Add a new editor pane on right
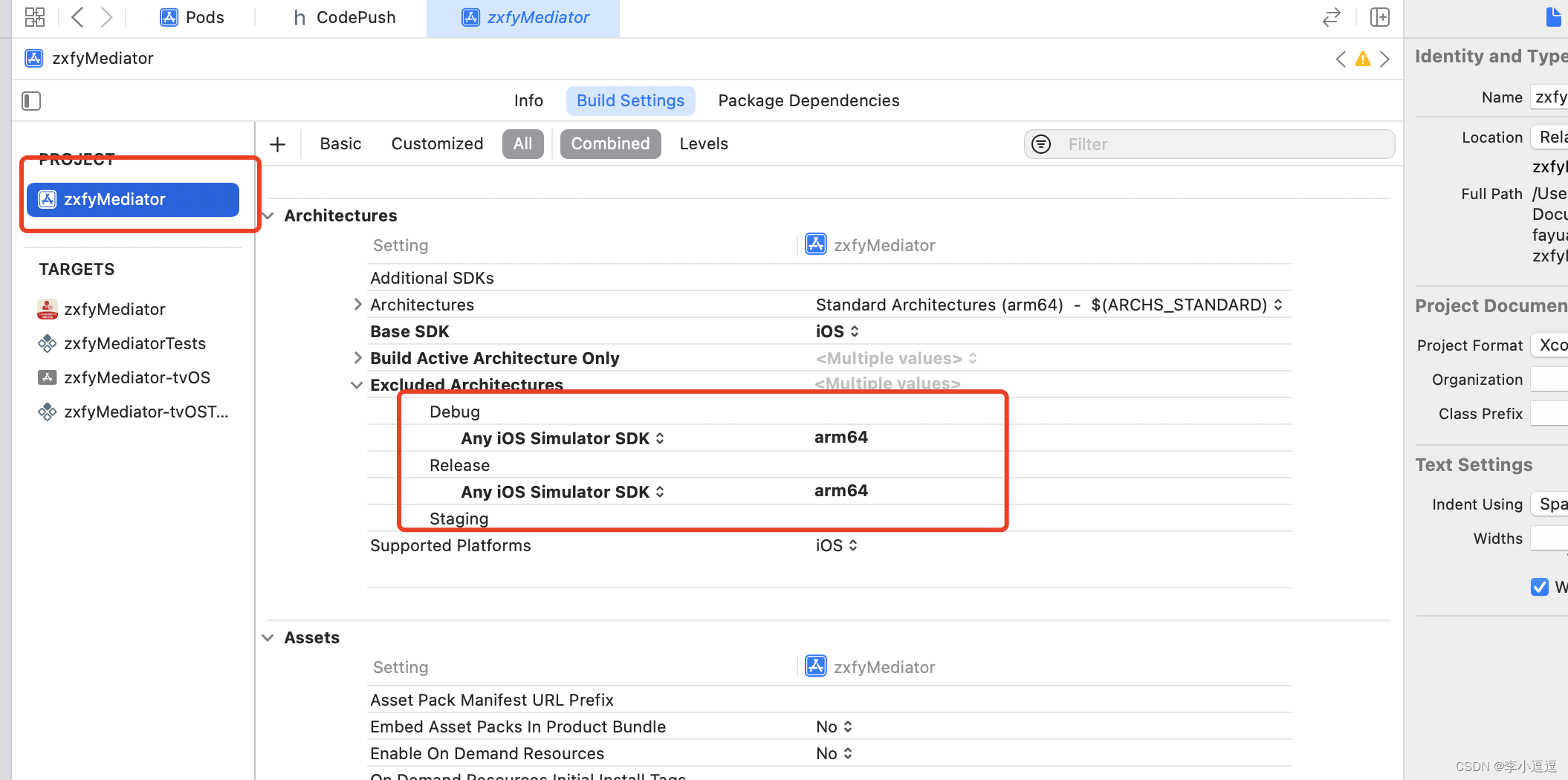This screenshot has width=1568, height=780. point(1380,17)
